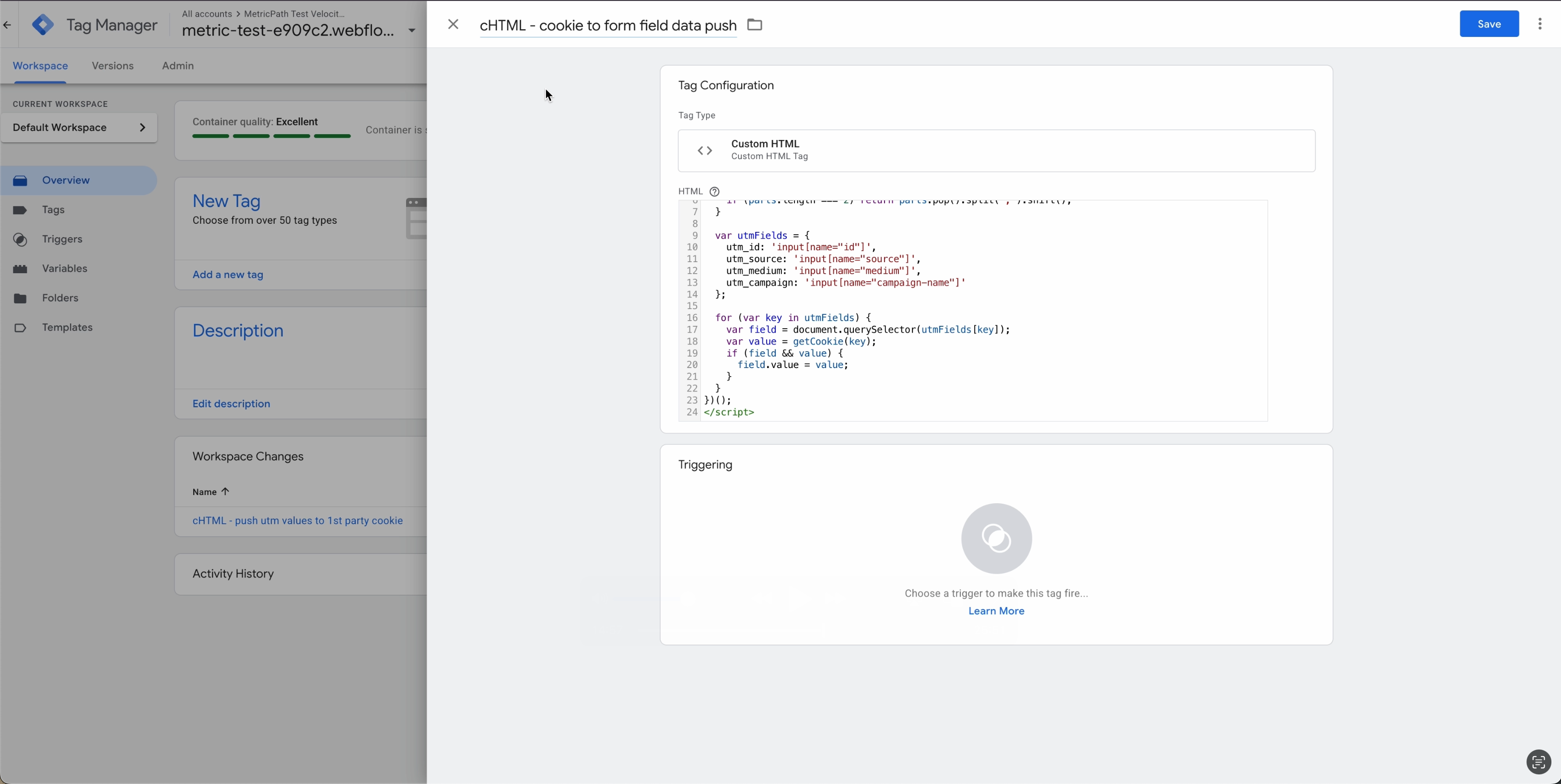Click line 13 utm_campaign in HTML editor
This screenshot has height=784, width=1561.
(845, 282)
